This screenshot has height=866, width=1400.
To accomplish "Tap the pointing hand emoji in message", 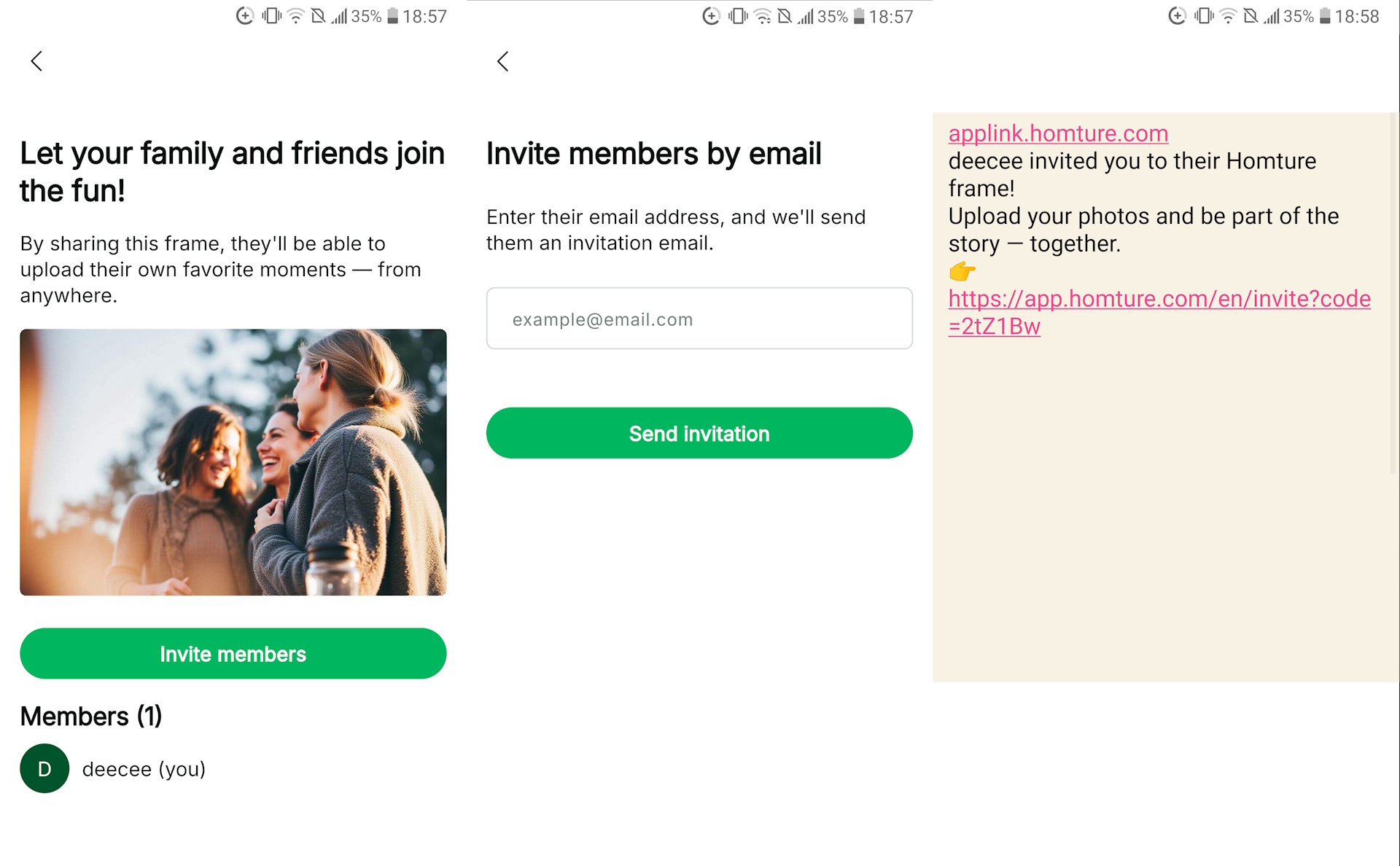I will [962, 271].
